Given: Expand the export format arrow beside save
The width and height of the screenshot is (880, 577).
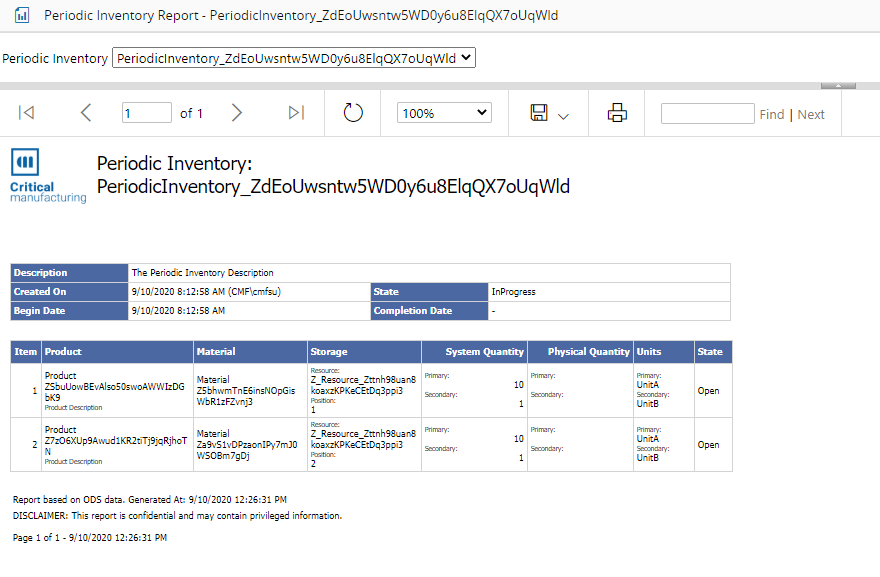Looking at the screenshot, I should 563,116.
